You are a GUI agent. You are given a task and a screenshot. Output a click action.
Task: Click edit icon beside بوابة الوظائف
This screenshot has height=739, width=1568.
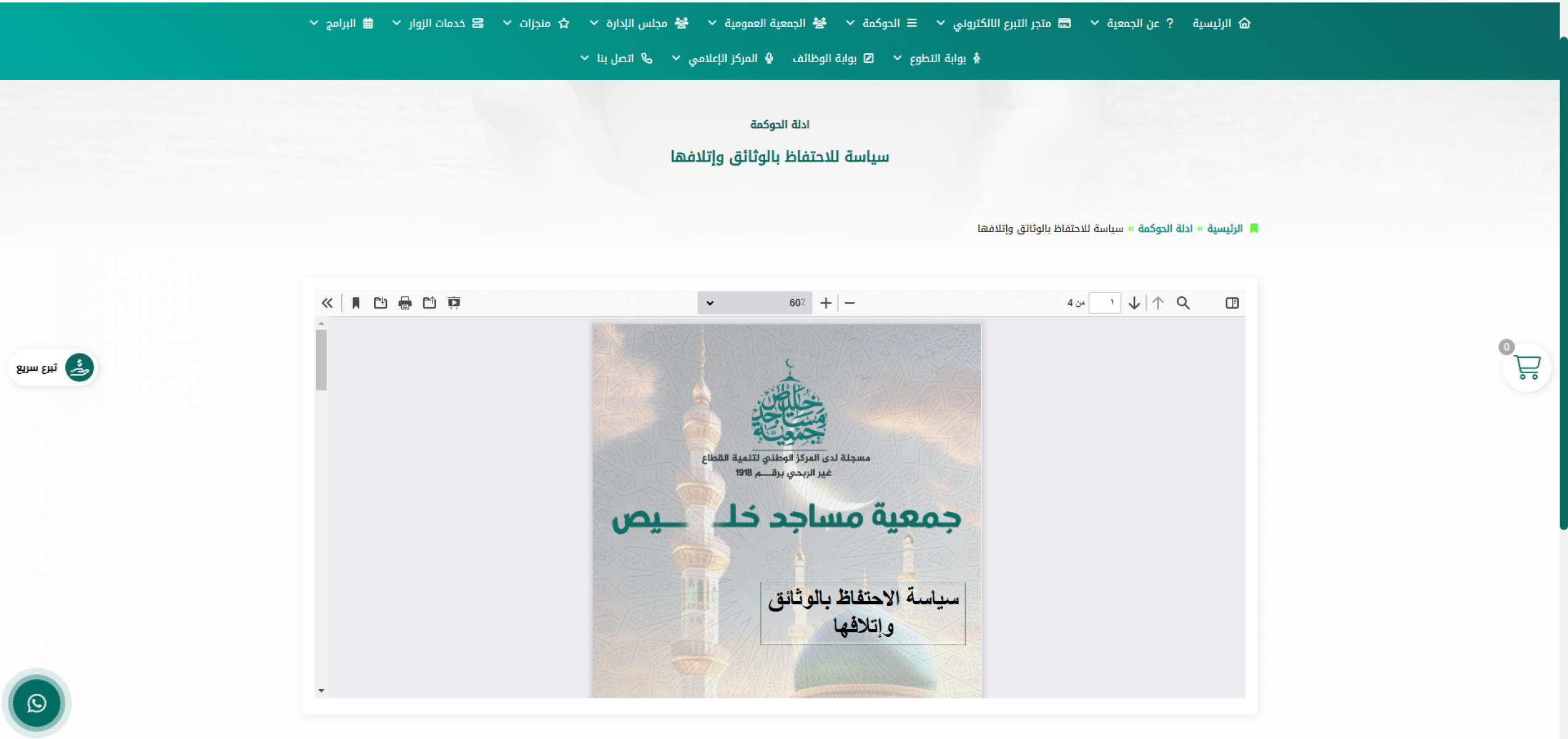point(869,59)
